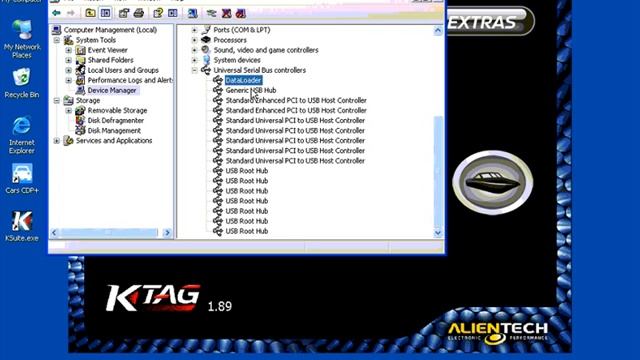Select Local Users and Groups item
The image size is (640, 360).
[123, 70]
